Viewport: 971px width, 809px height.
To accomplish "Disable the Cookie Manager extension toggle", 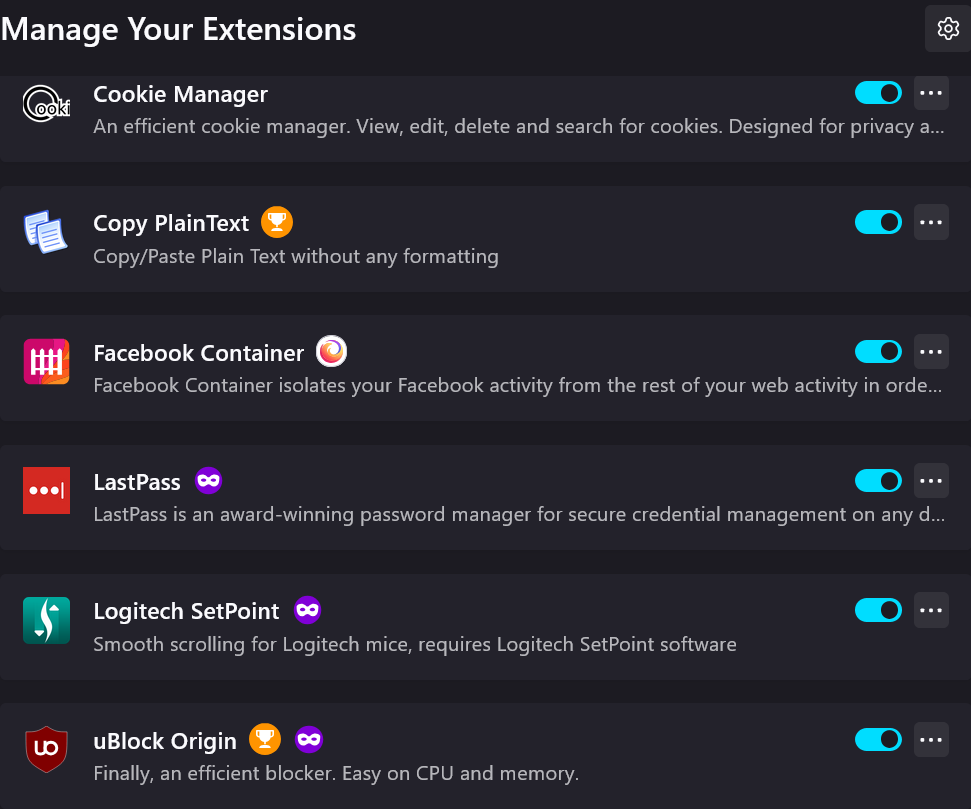I will coord(878,93).
